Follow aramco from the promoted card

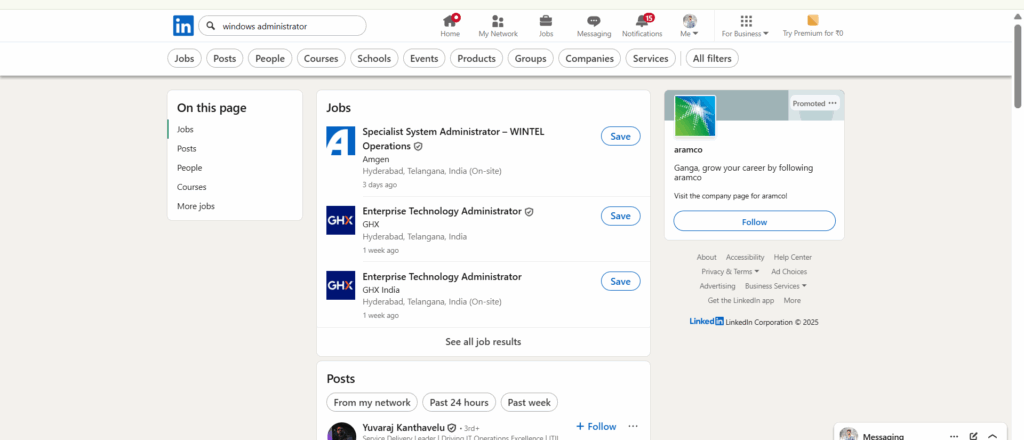point(754,221)
